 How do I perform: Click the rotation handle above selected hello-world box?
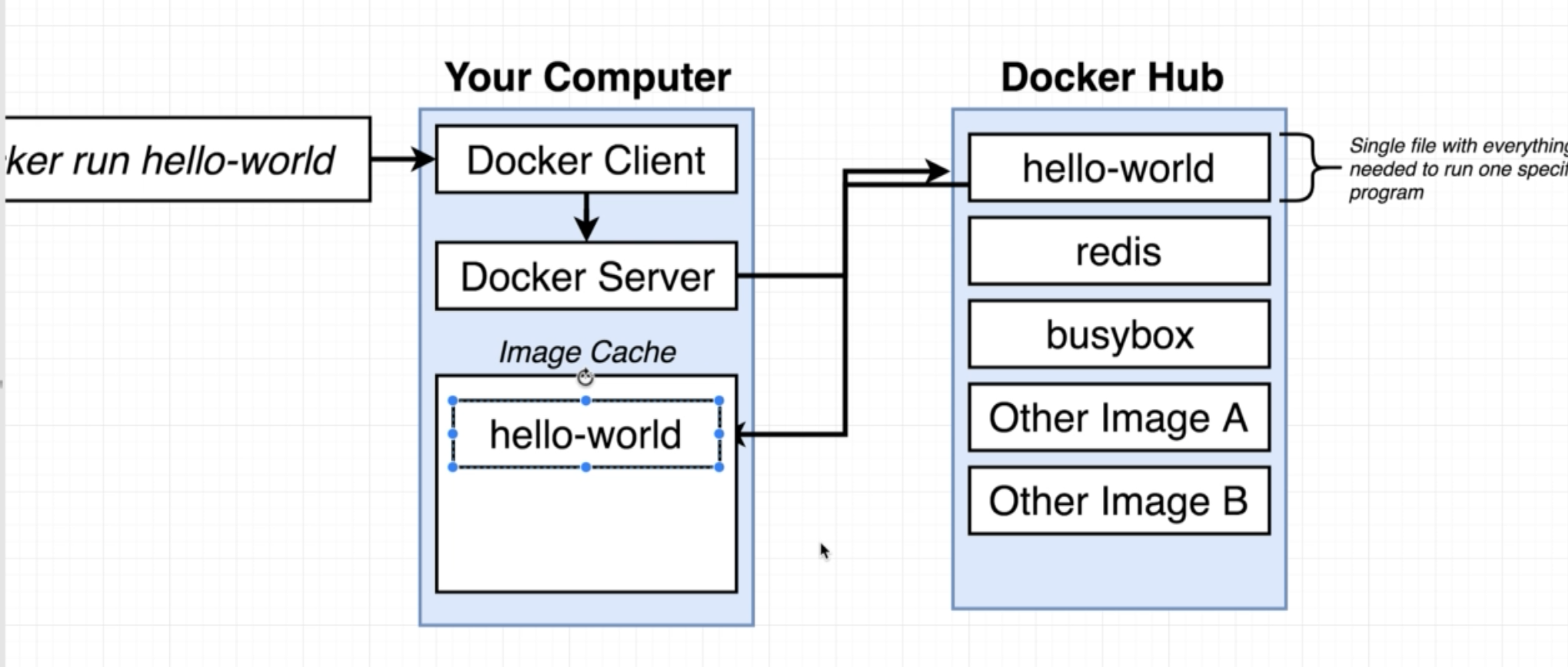(x=586, y=377)
